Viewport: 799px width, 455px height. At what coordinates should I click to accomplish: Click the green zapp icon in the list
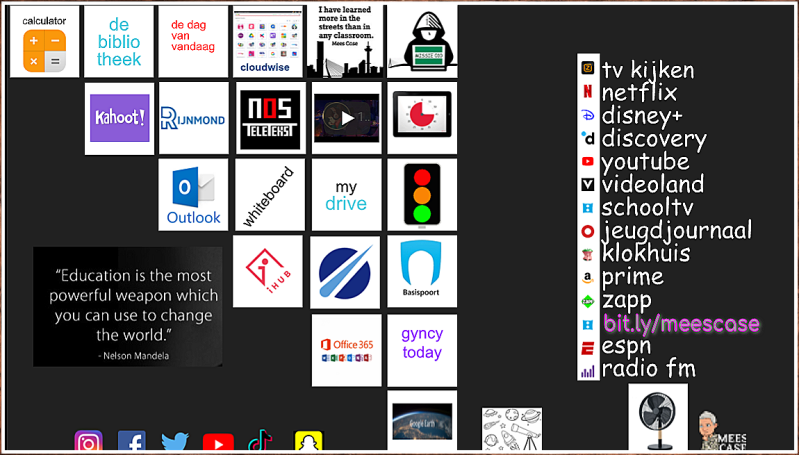(588, 302)
